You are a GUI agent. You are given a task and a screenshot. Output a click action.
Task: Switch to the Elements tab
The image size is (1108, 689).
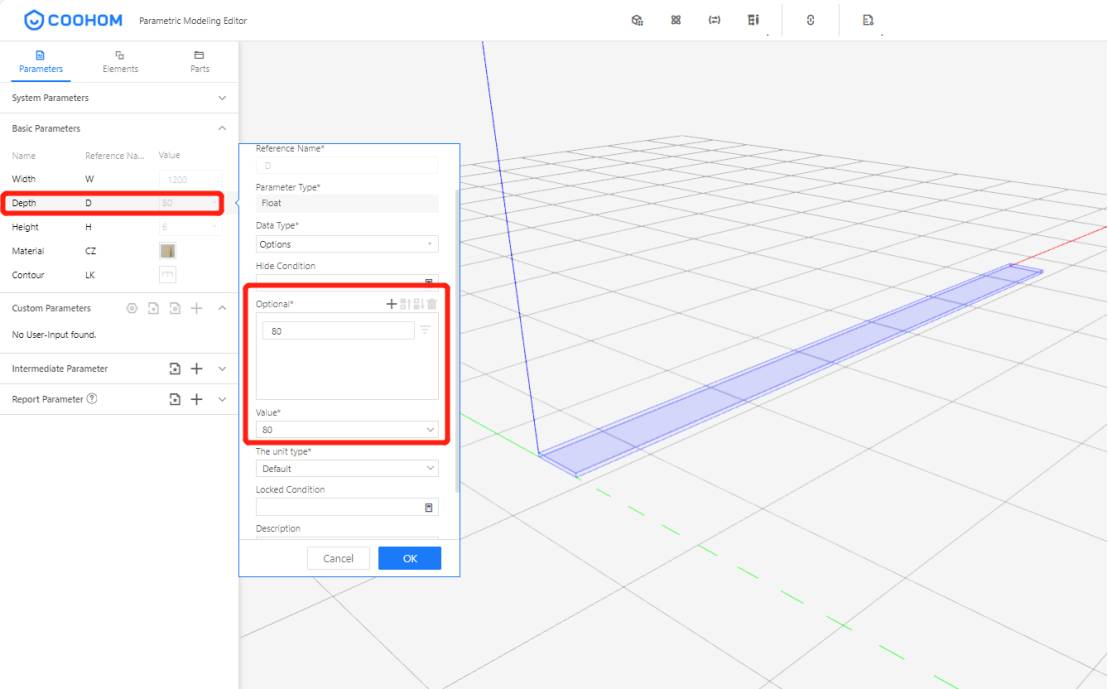point(120,62)
